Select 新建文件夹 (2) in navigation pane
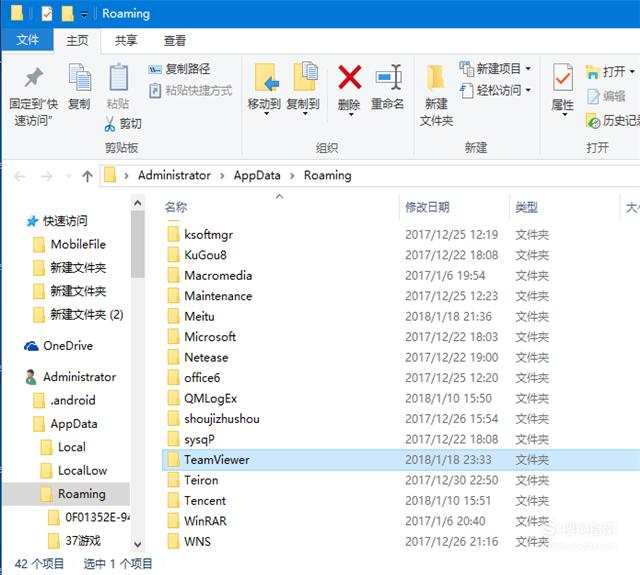Viewport: 640px width, 575px height. point(78,315)
